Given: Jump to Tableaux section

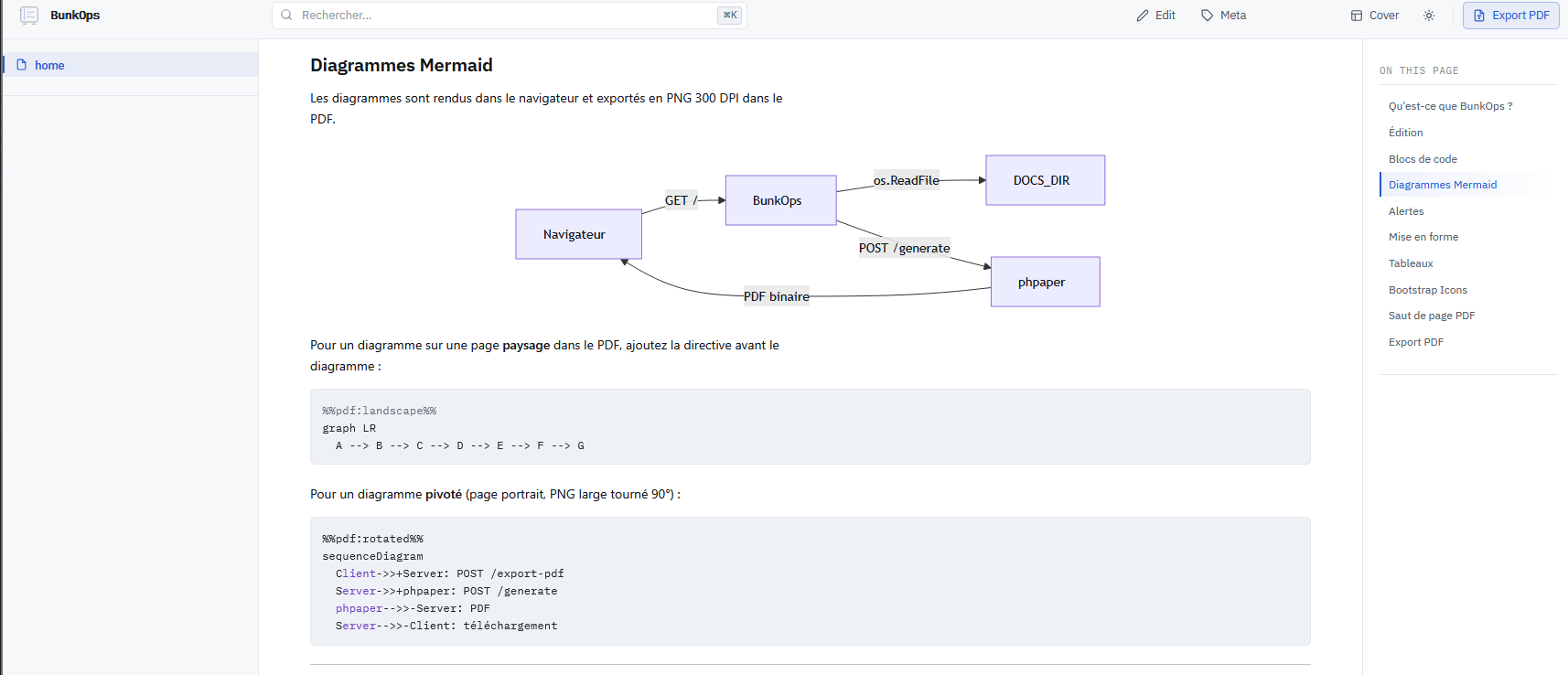Looking at the screenshot, I should [1411, 263].
